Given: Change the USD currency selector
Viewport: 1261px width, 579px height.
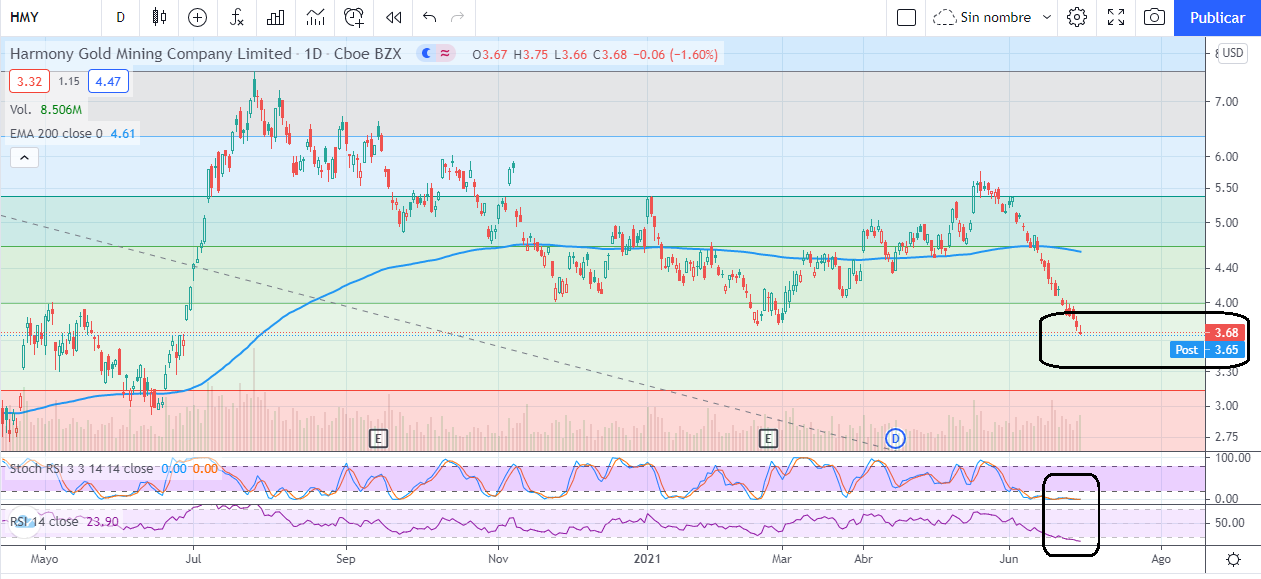Looking at the screenshot, I should pyautogui.click(x=1233, y=53).
